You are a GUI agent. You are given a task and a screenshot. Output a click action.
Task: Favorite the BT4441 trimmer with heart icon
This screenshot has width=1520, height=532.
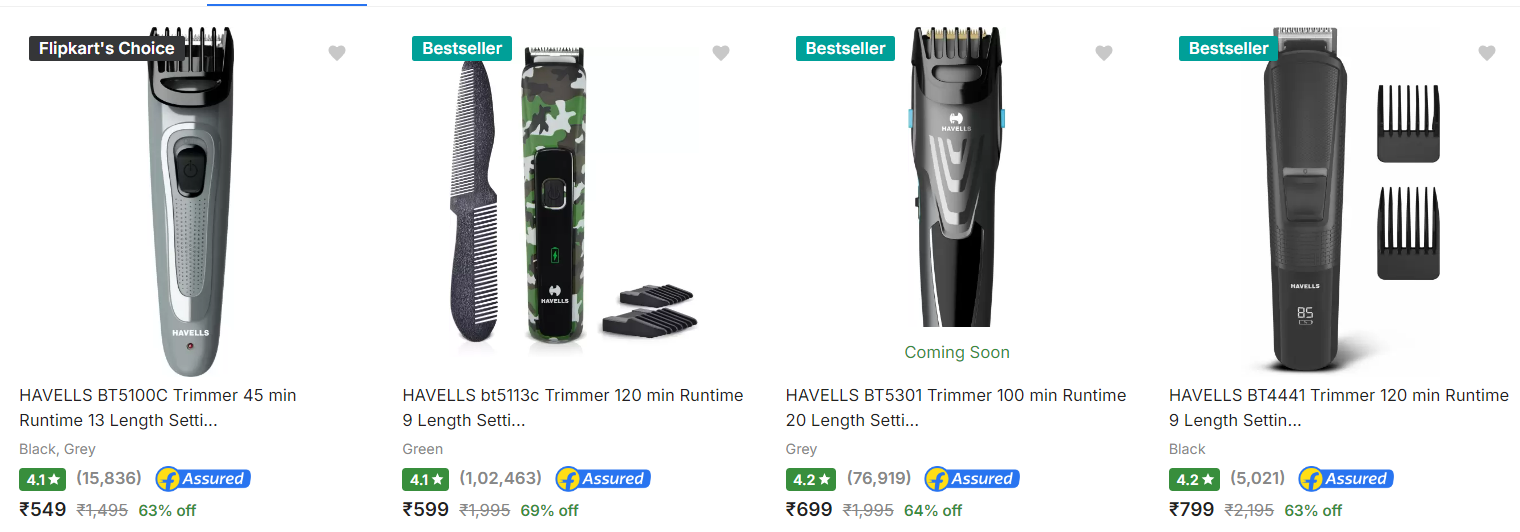click(1486, 53)
